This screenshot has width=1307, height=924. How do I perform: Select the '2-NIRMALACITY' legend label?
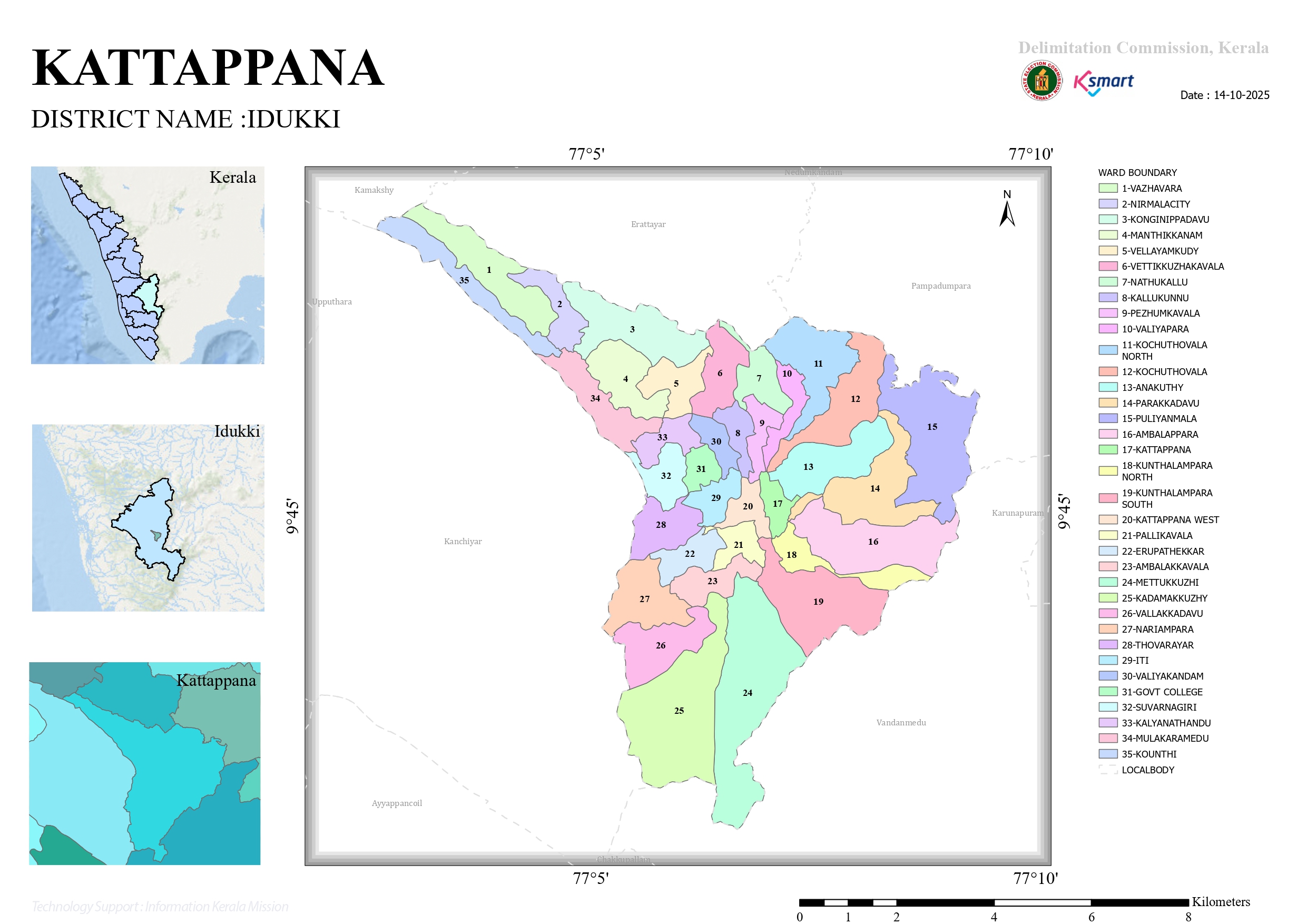tap(1156, 204)
